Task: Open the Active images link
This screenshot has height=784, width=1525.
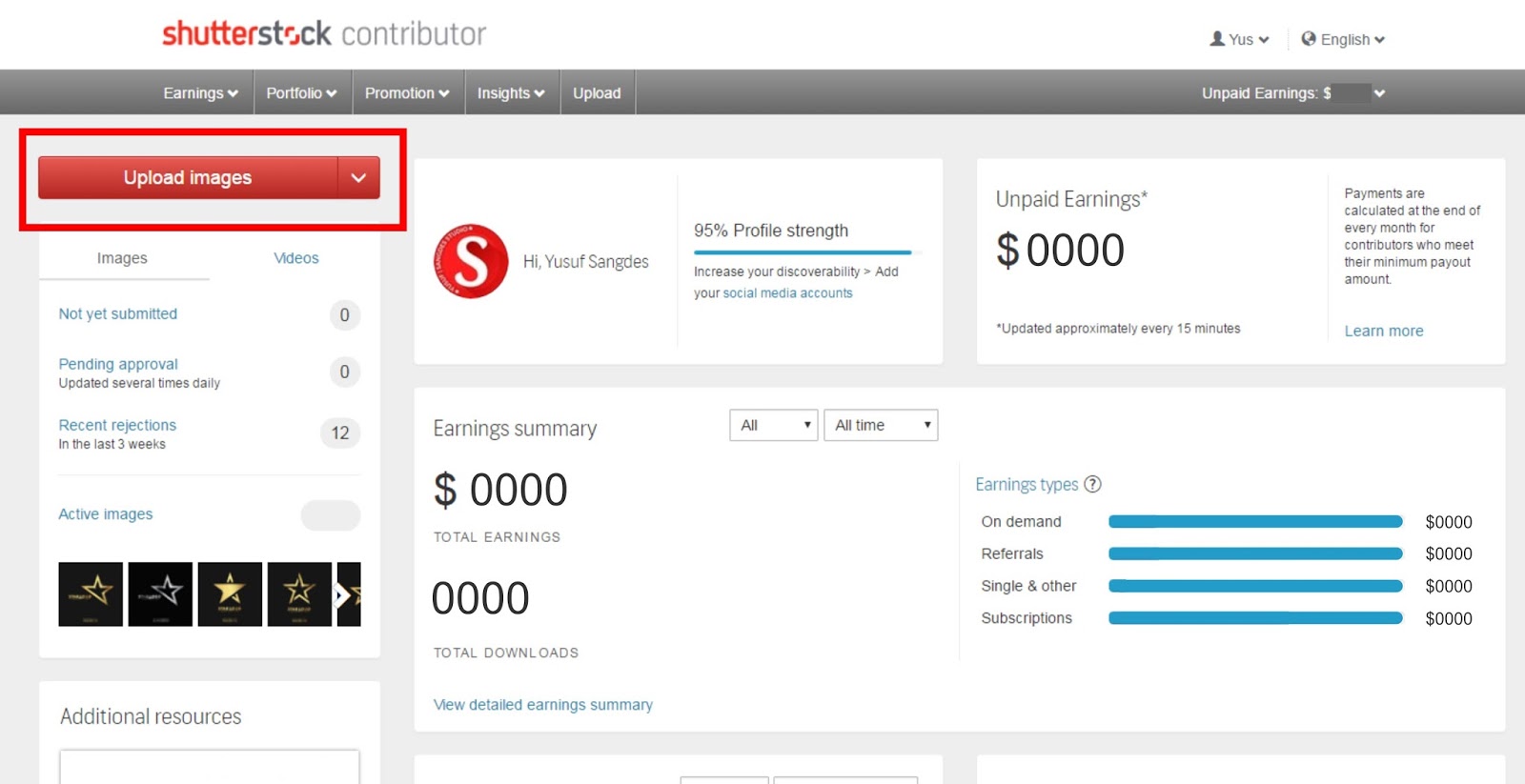Action: (x=106, y=514)
